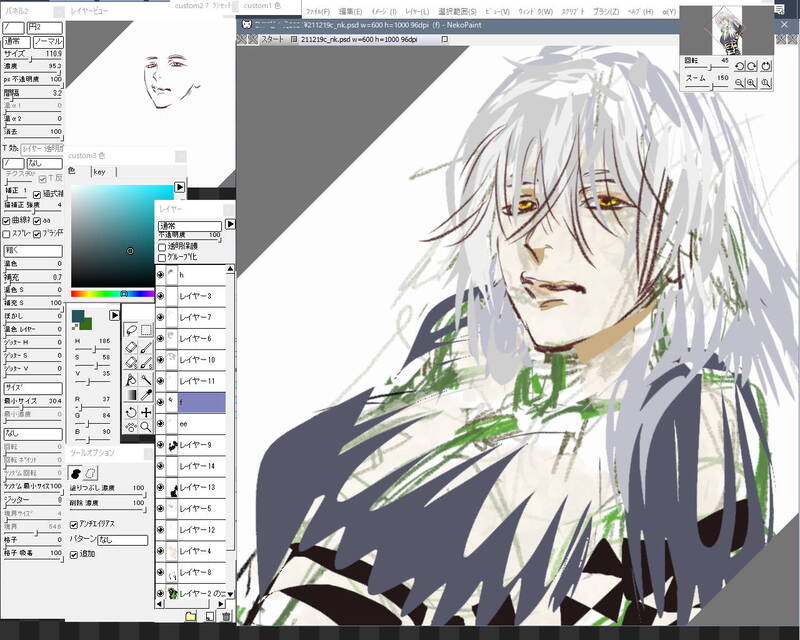
Task: Select the Eraser tool
Action: pos(131,347)
